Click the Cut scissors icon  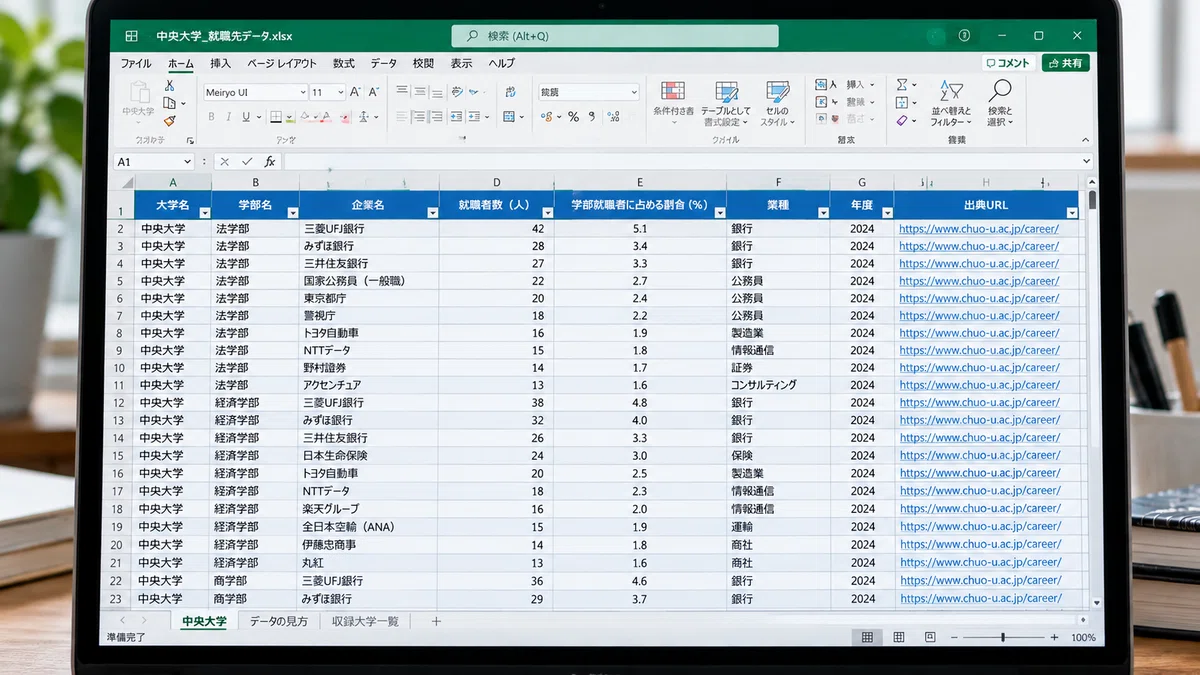pyautogui.click(x=169, y=86)
